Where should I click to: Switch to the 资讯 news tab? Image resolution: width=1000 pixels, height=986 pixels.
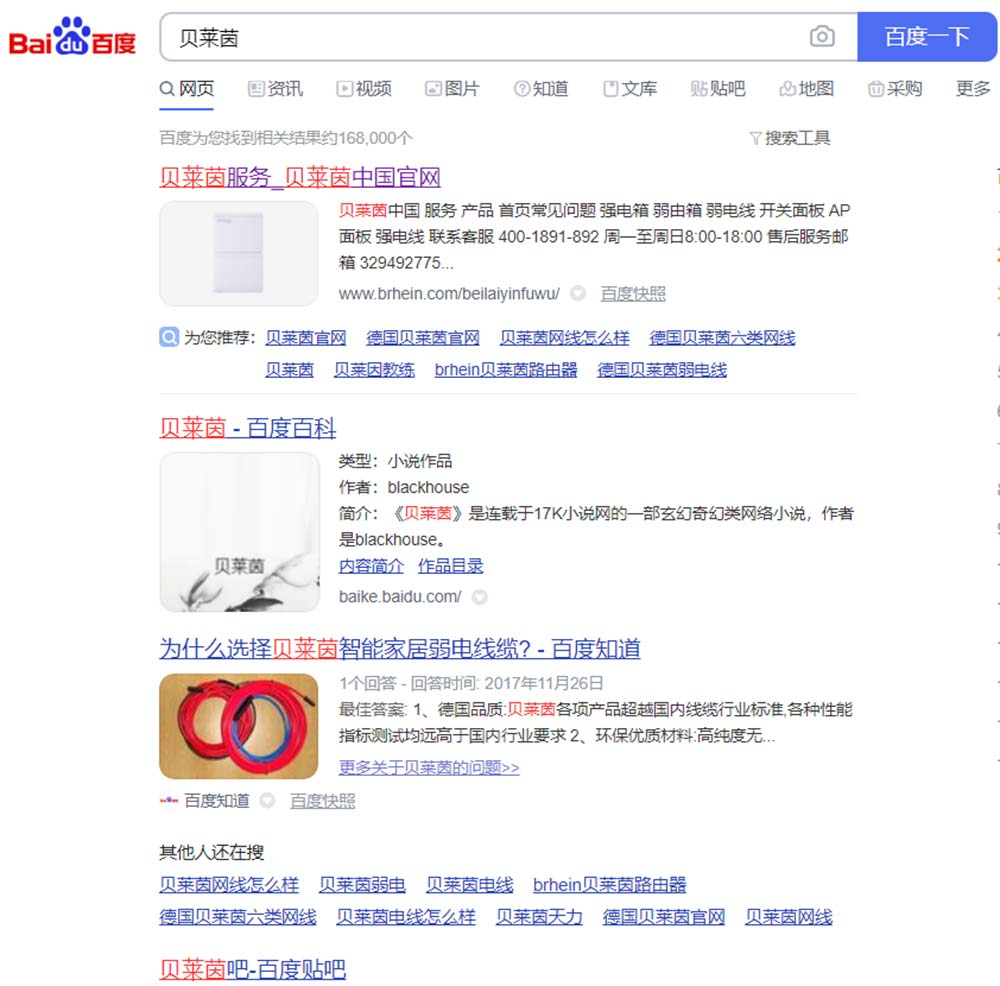coord(276,88)
